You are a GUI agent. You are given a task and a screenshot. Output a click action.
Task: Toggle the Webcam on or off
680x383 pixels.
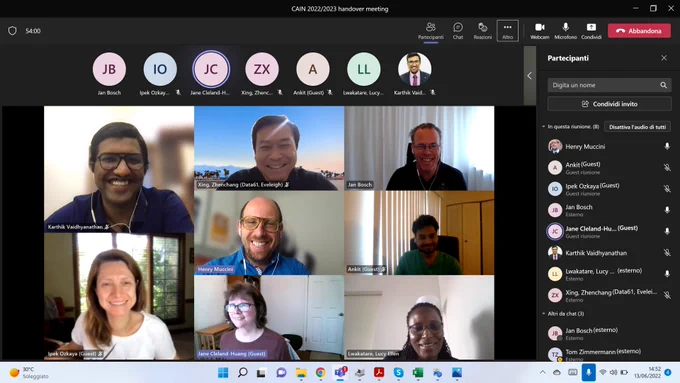[x=539, y=31]
